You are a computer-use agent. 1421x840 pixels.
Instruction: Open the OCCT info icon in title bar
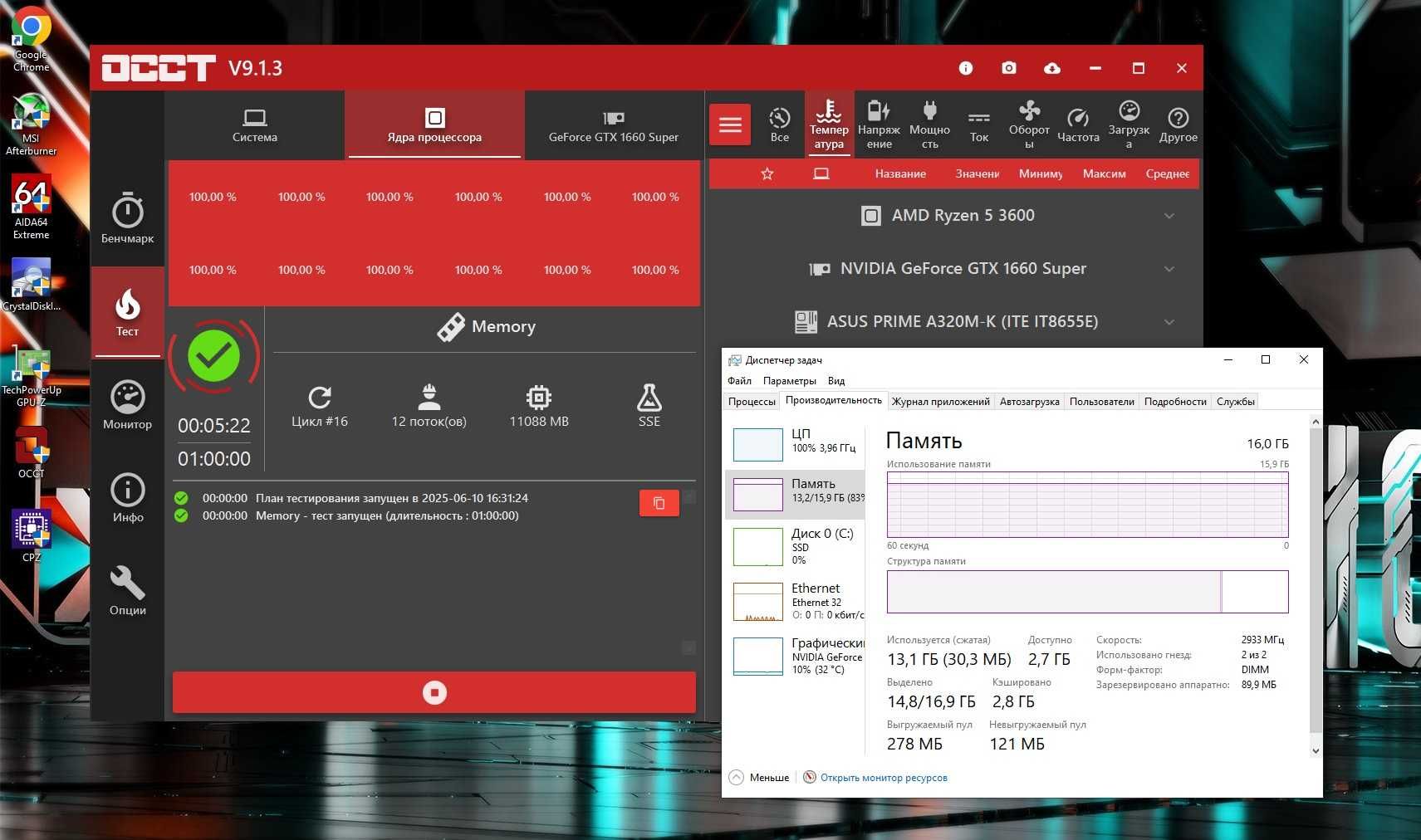(x=965, y=68)
